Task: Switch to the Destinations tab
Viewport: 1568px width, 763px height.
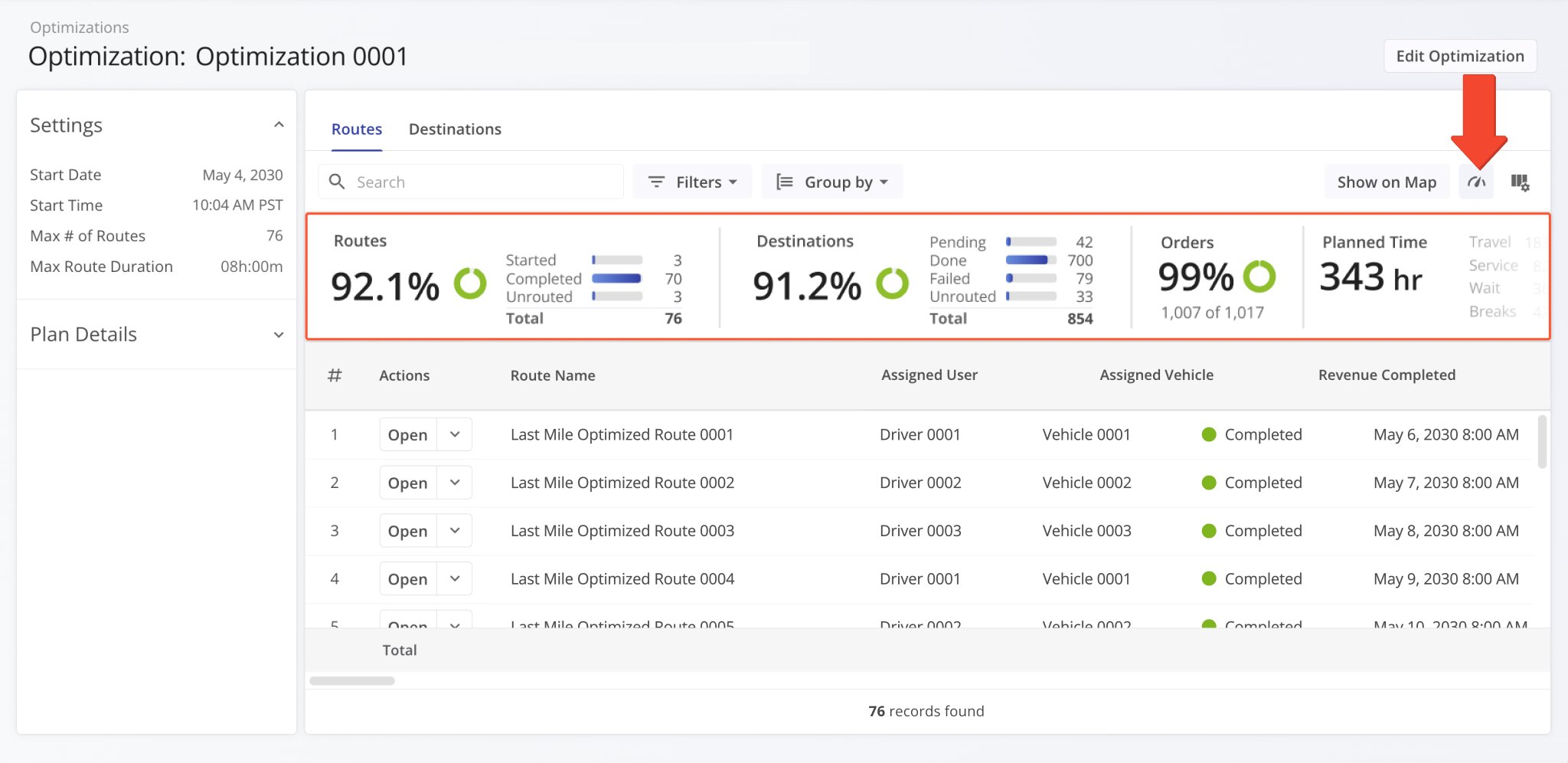Action: click(455, 129)
